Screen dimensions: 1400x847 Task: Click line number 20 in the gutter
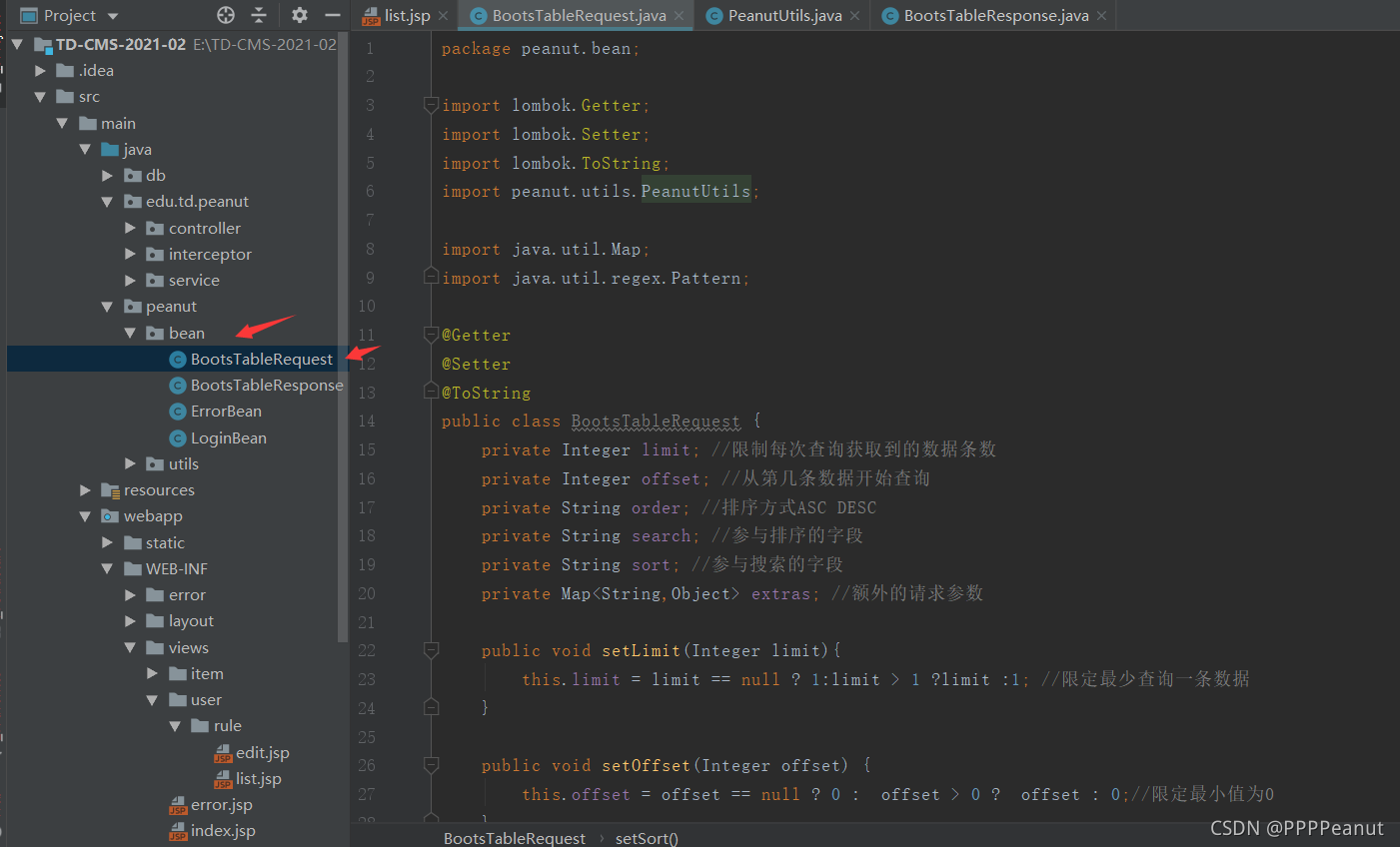click(x=367, y=593)
